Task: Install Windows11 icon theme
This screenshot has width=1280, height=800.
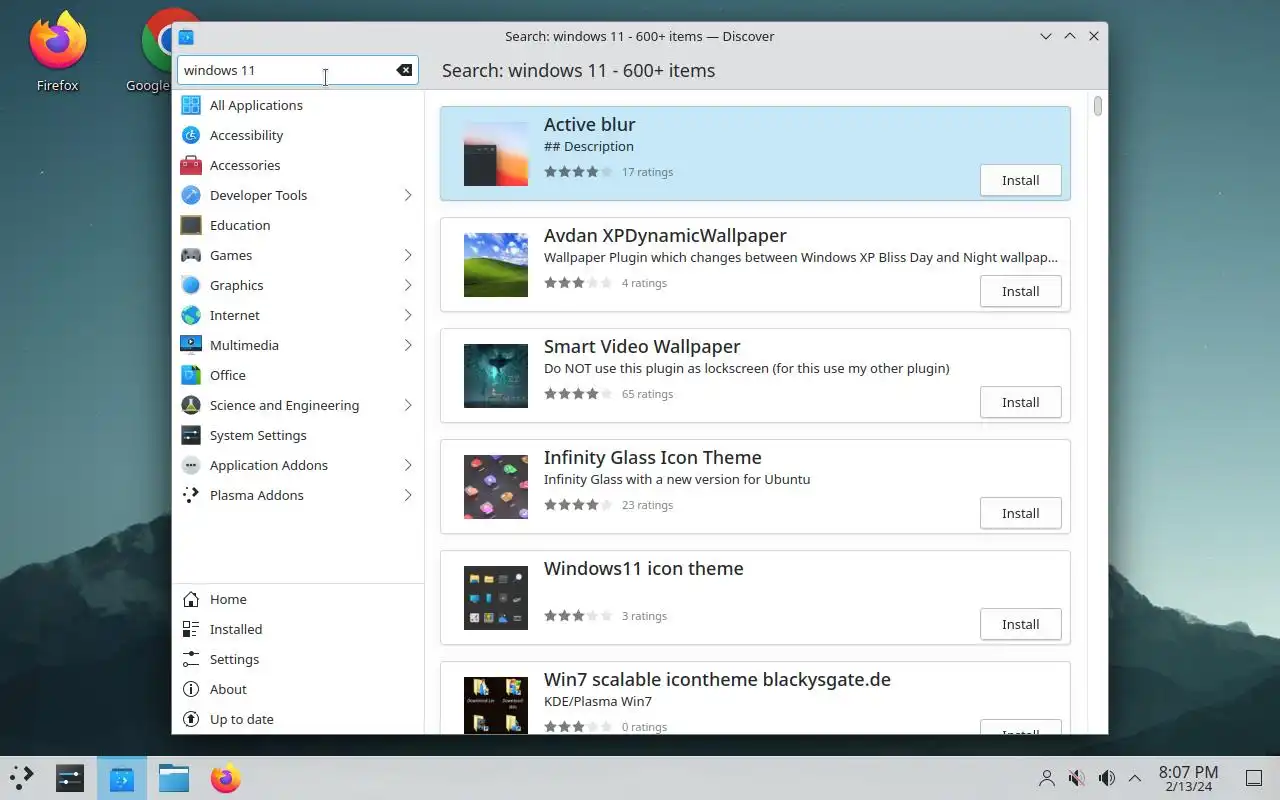Action: tap(1021, 624)
